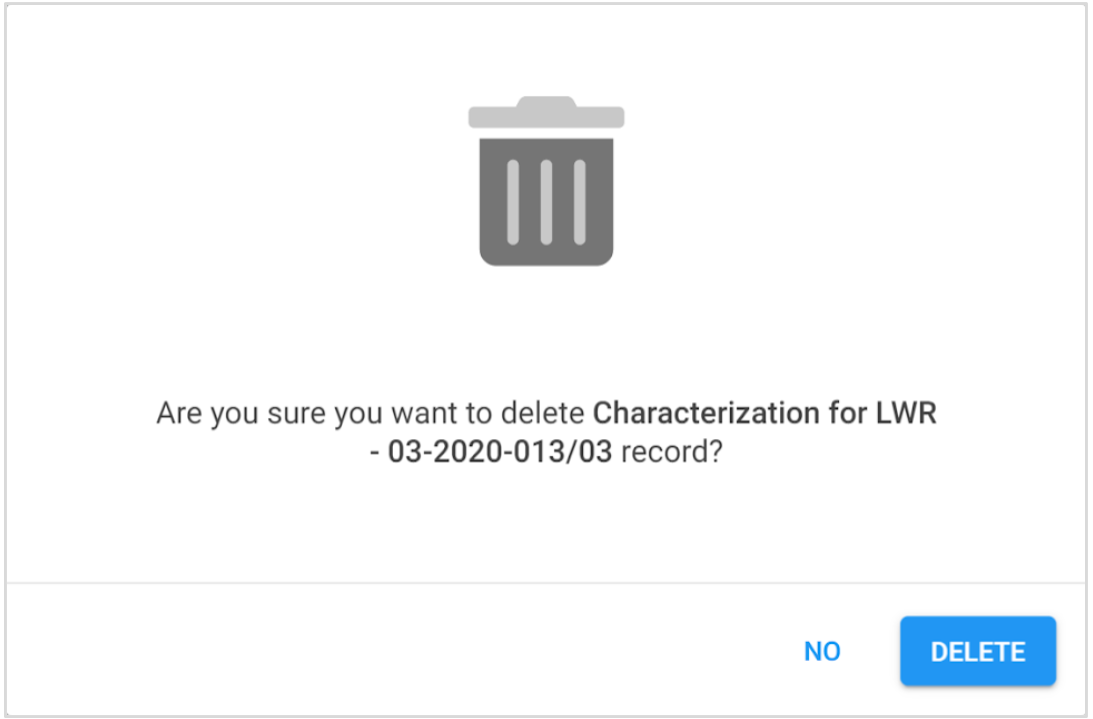Screen dimensions: 1093x719
Task: Click the word 'record?' ending the prompt
Action: [x=672, y=452]
